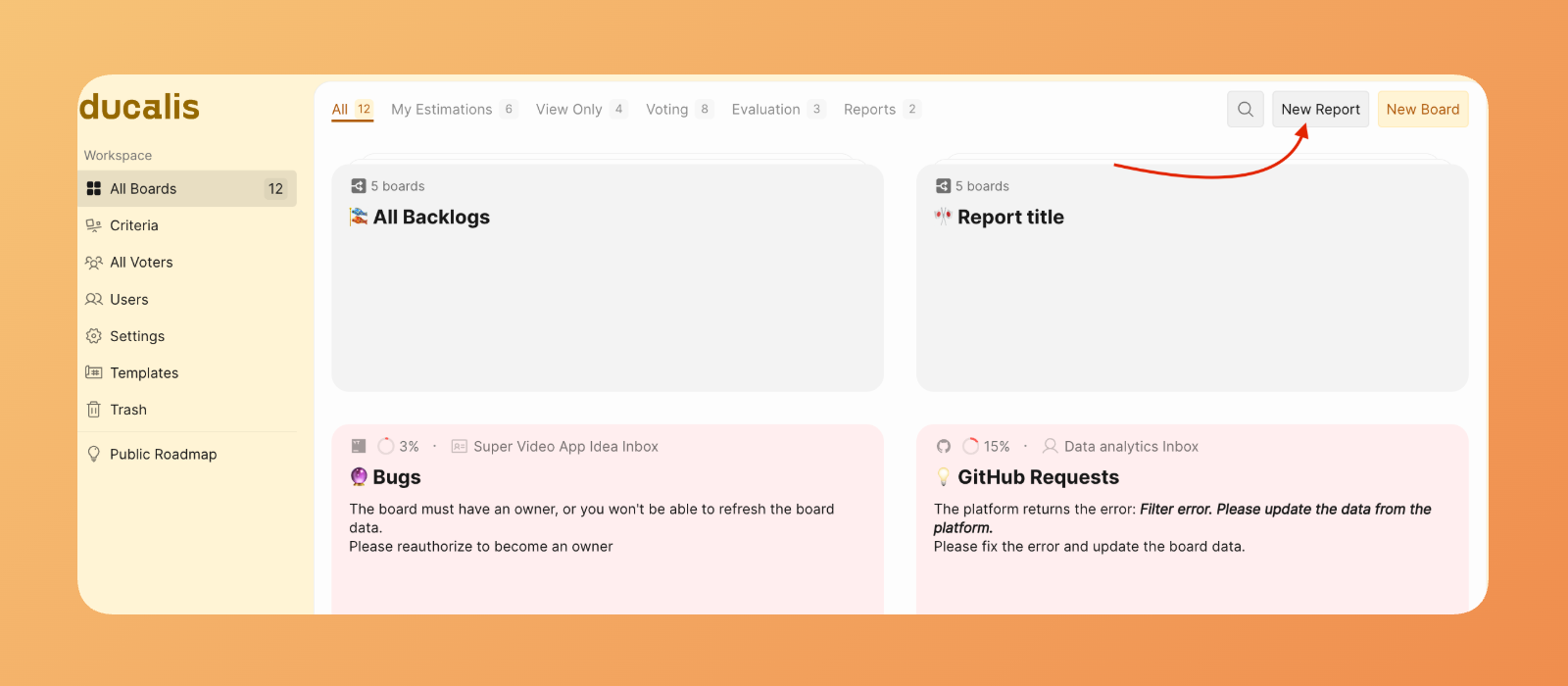Go to the Evaluation tab
The image size is (1568, 686).
pos(766,110)
